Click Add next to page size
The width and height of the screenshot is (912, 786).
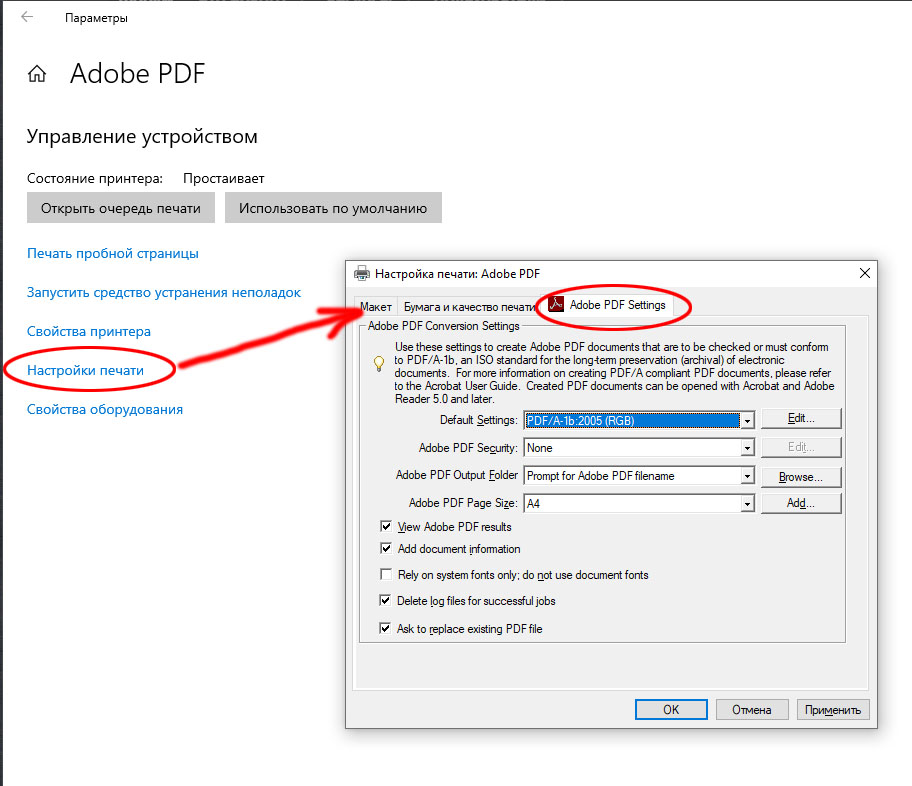(801, 503)
